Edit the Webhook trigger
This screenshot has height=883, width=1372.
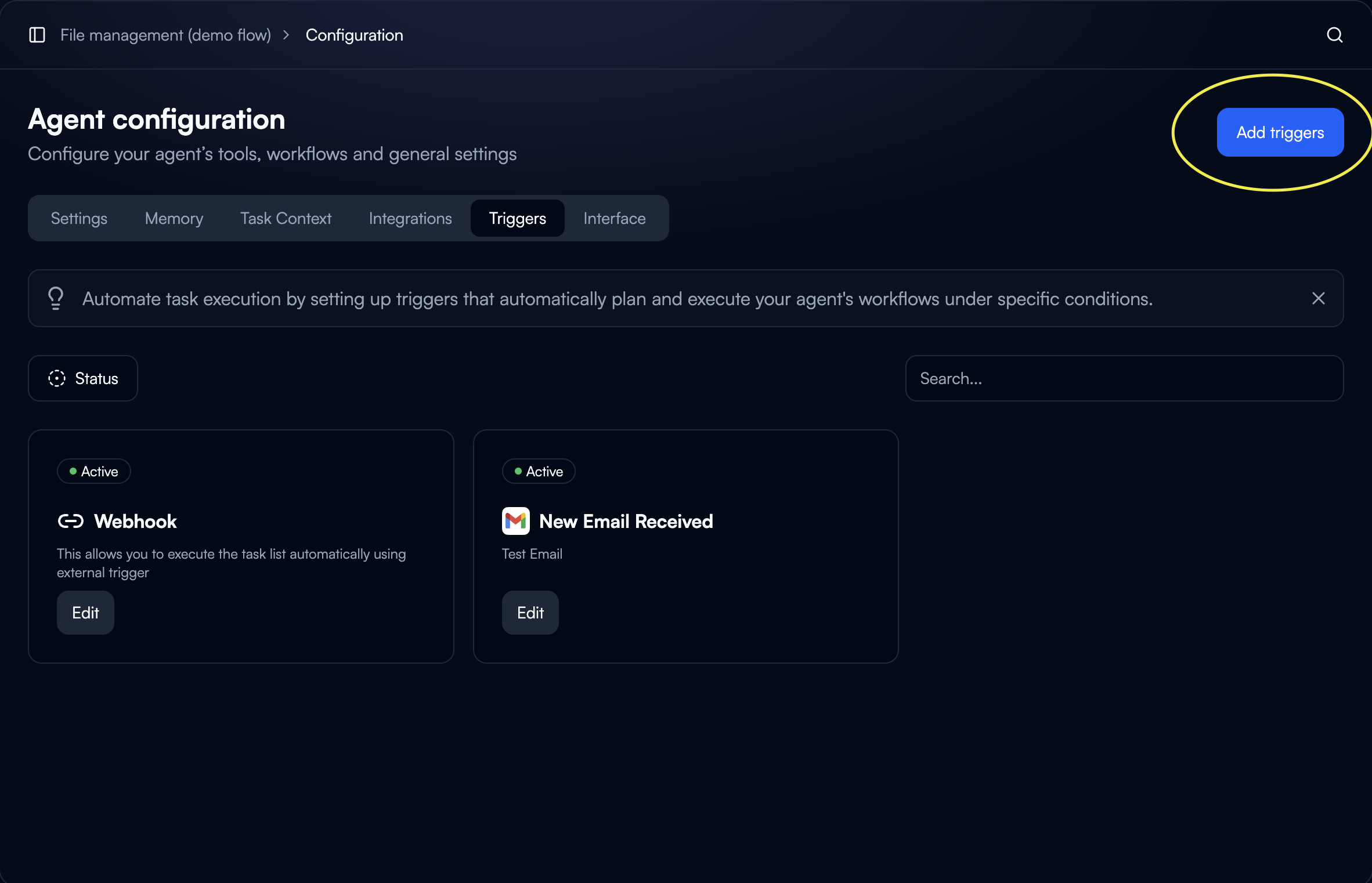tap(85, 613)
